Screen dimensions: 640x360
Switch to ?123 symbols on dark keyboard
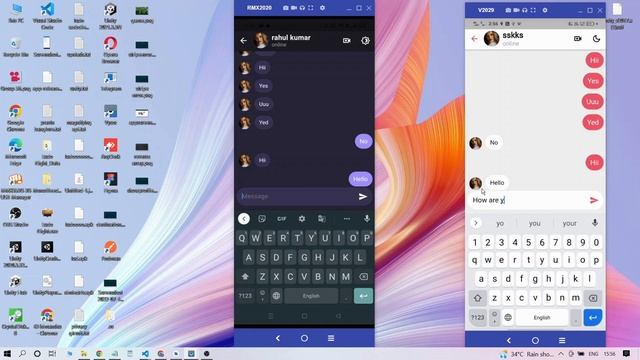(x=245, y=296)
